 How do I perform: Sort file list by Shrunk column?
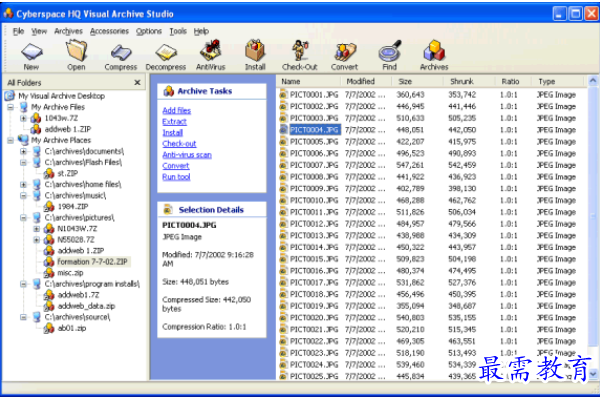pos(470,82)
